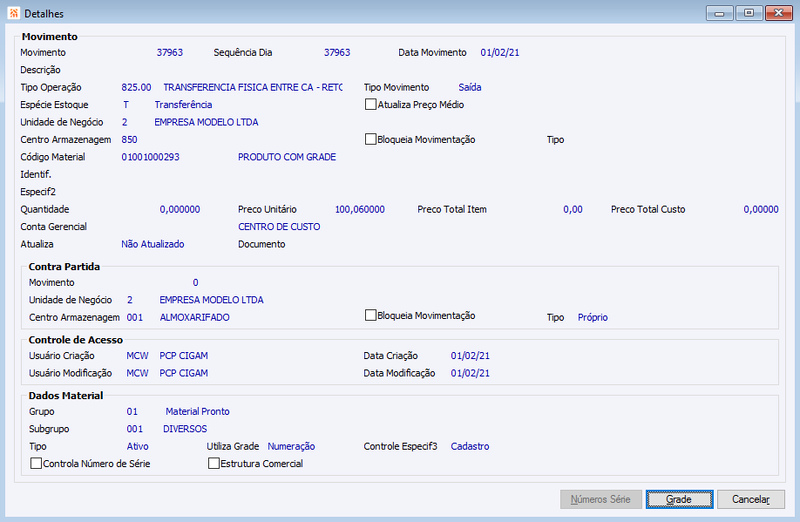Screen dimensions: 800x522
Task: Click Contra Partida Movimento value 0
Action: tap(195, 282)
